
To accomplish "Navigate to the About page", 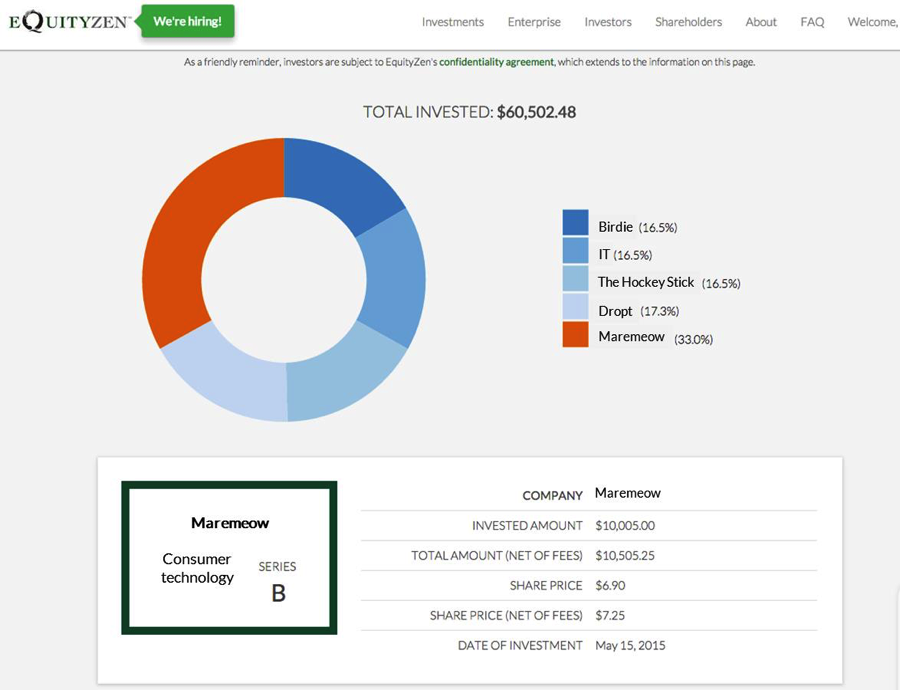I will tap(761, 22).
